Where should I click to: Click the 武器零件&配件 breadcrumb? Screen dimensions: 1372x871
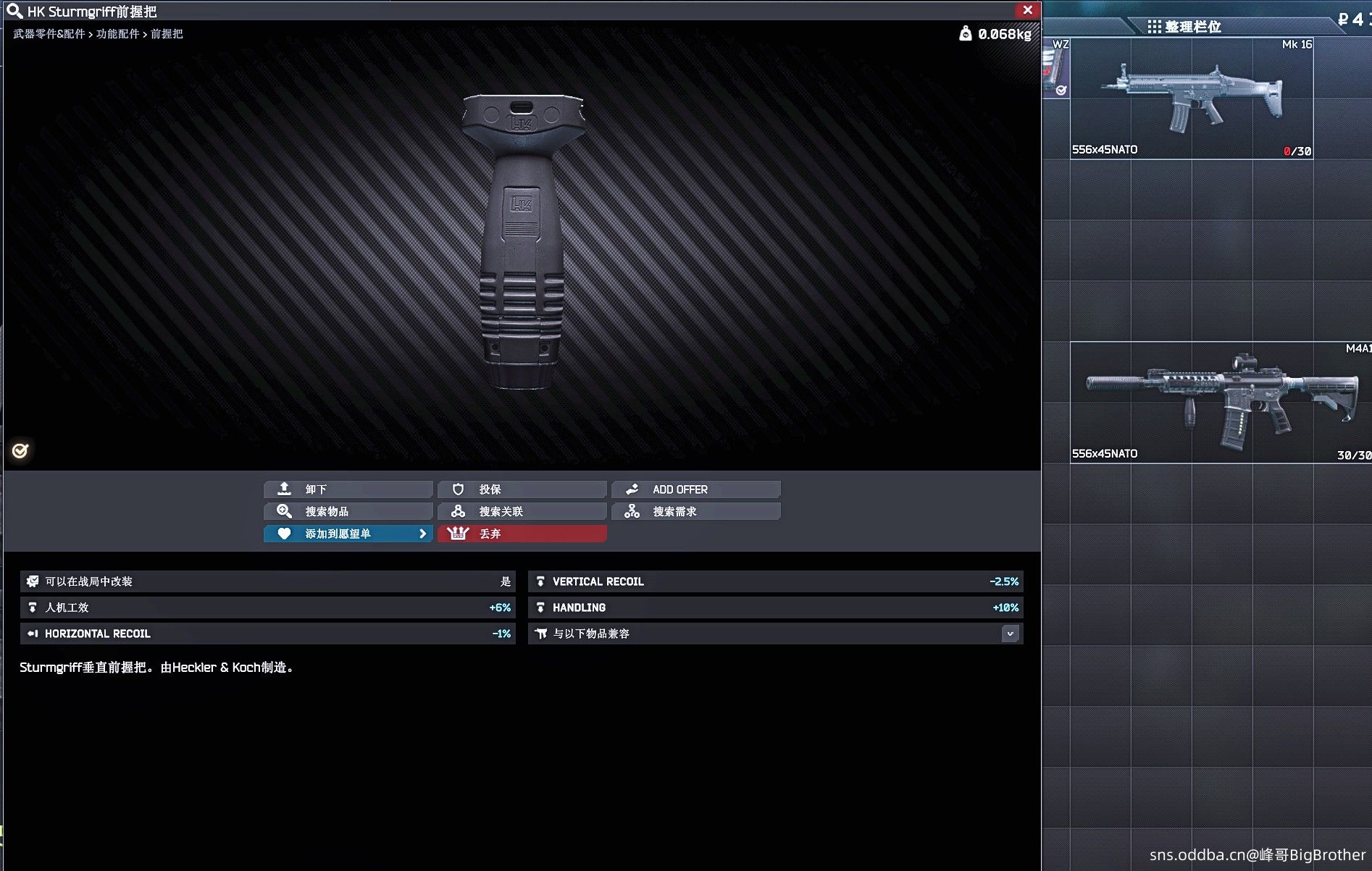[49, 34]
